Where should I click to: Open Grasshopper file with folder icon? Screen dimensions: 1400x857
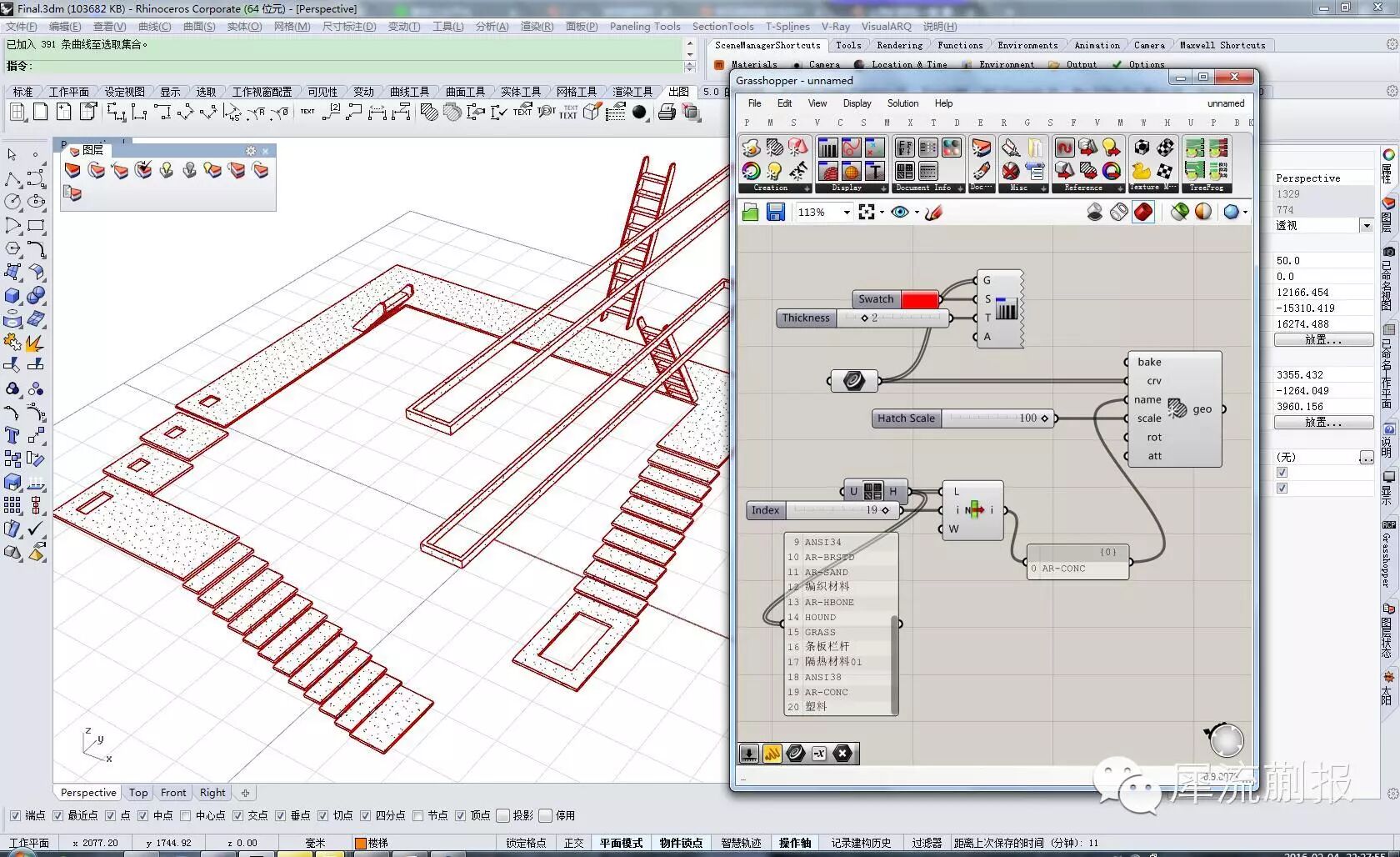coord(750,213)
